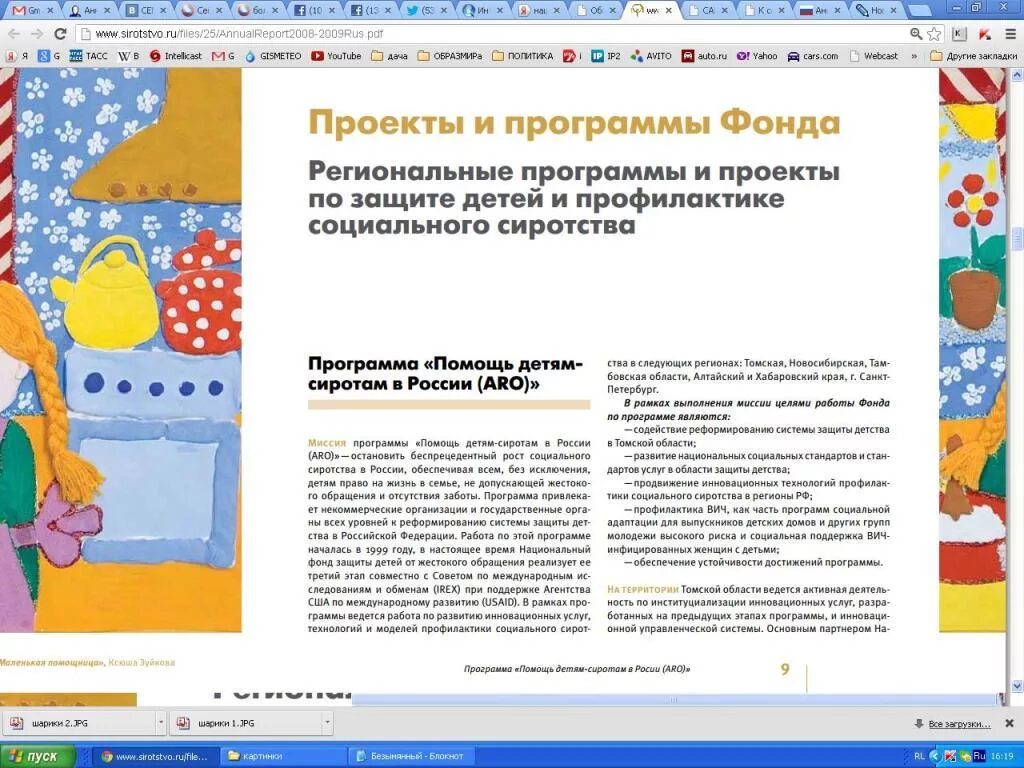
Task: Open the Yahoo bookmark
Action: [x=757, y=56]
